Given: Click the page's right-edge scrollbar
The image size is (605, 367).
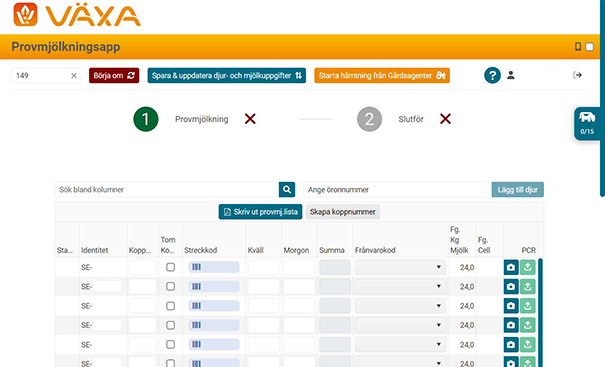Looking at the screenshot, I should click(x=602, y=98).
